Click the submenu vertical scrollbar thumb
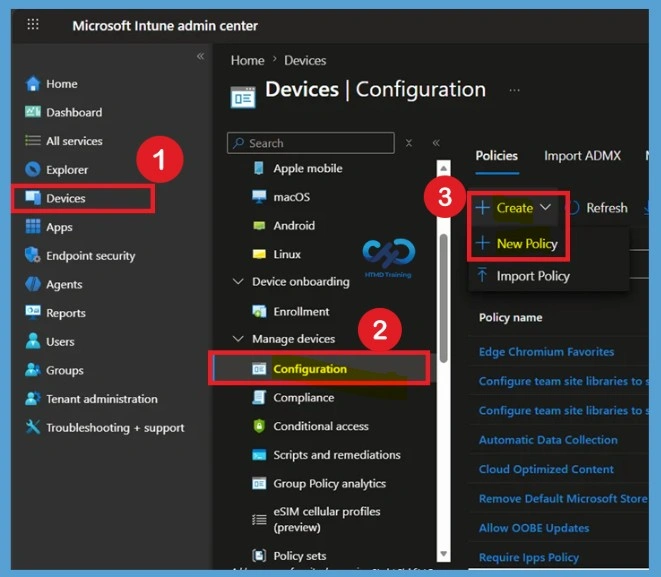Viewport: 661px width, 577px height. tap(443, 298)
